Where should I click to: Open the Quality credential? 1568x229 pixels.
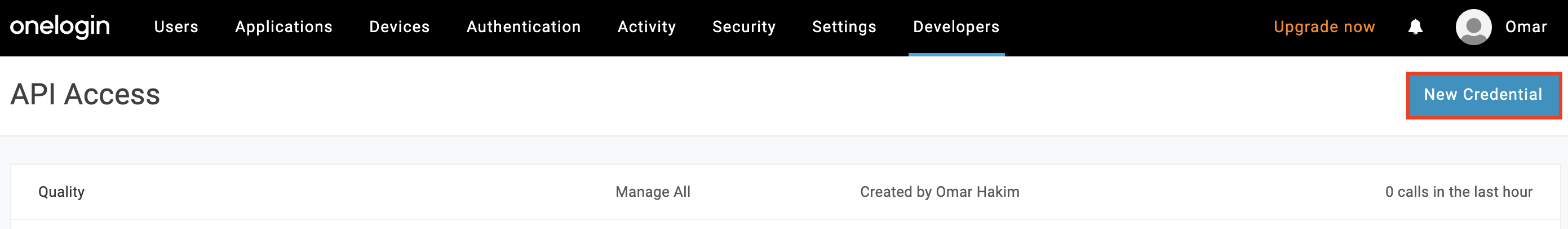61,192
